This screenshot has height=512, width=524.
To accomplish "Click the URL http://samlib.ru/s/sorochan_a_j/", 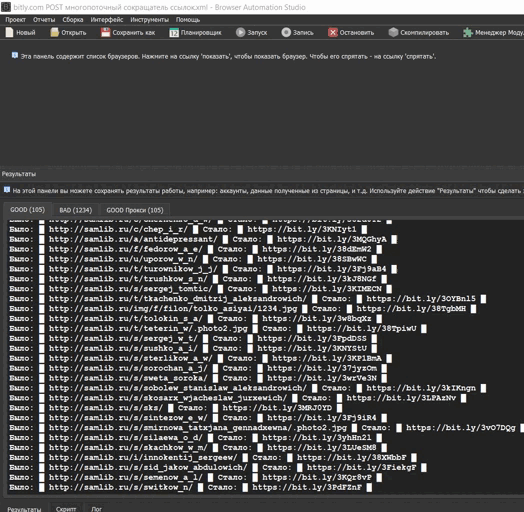I will pyautogui.click(x=128, y=368).
